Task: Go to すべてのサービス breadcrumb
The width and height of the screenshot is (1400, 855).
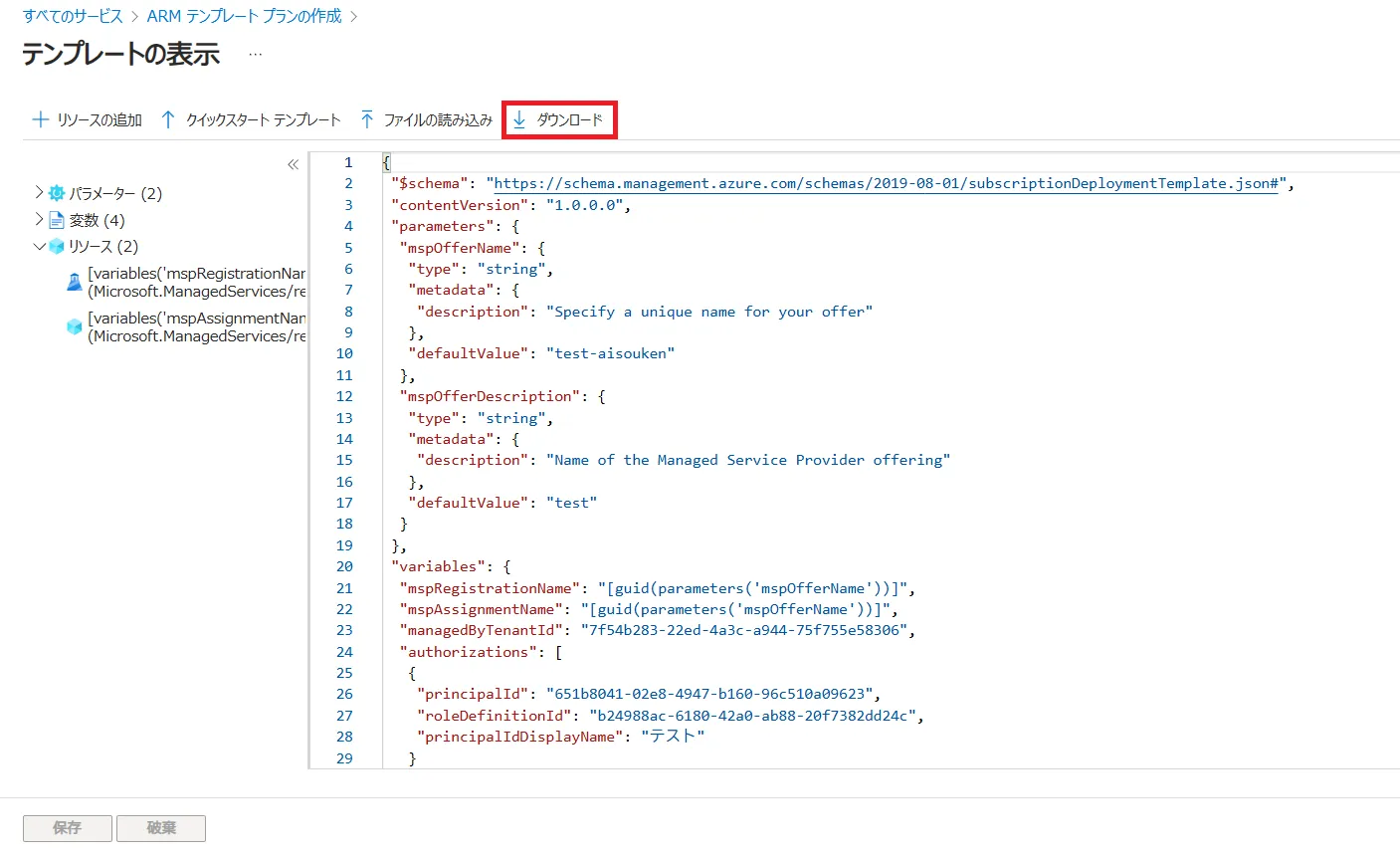Action: (x=73, y=16)
